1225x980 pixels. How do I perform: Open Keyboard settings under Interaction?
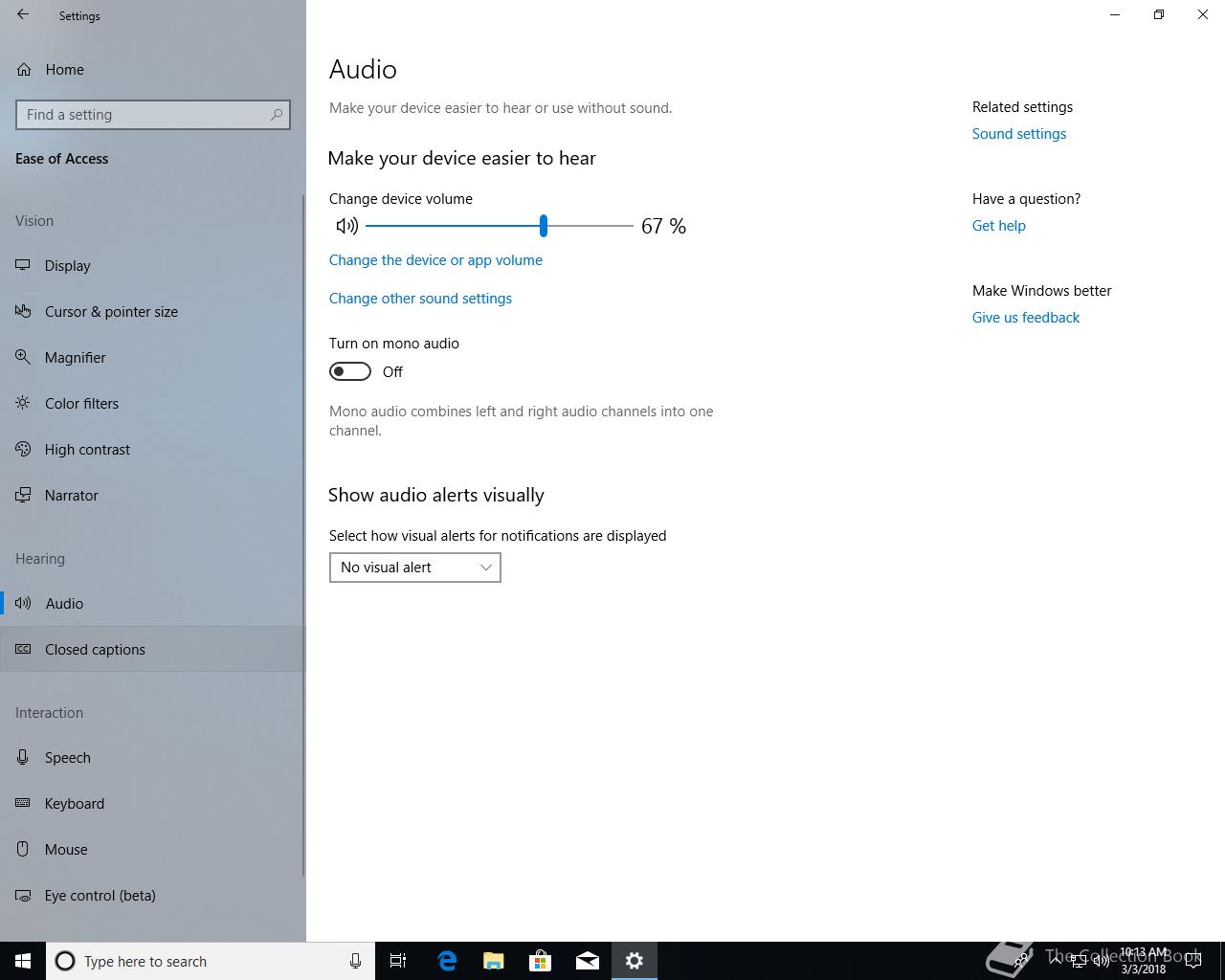coord(153,804)
